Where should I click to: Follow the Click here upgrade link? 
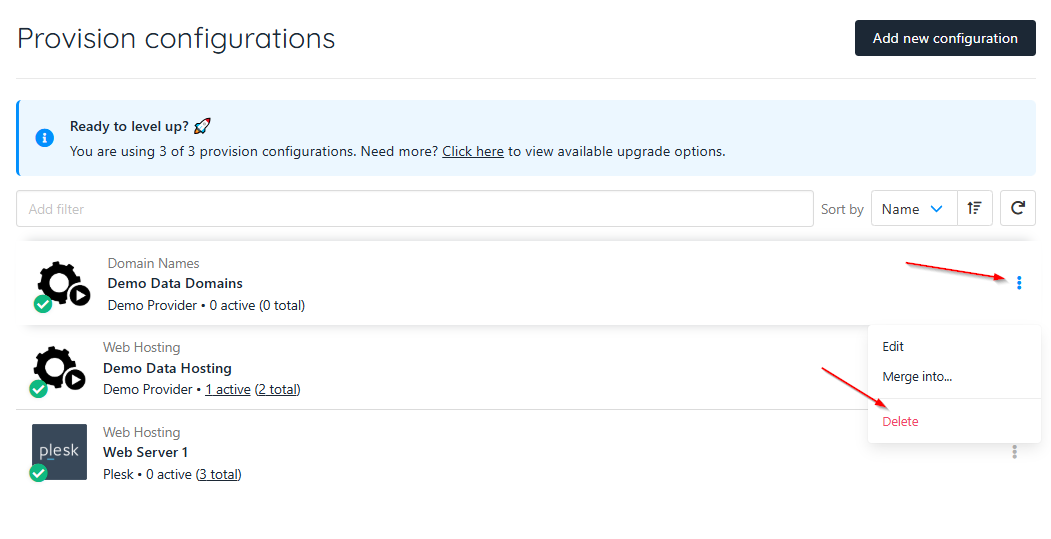point(473,152)
